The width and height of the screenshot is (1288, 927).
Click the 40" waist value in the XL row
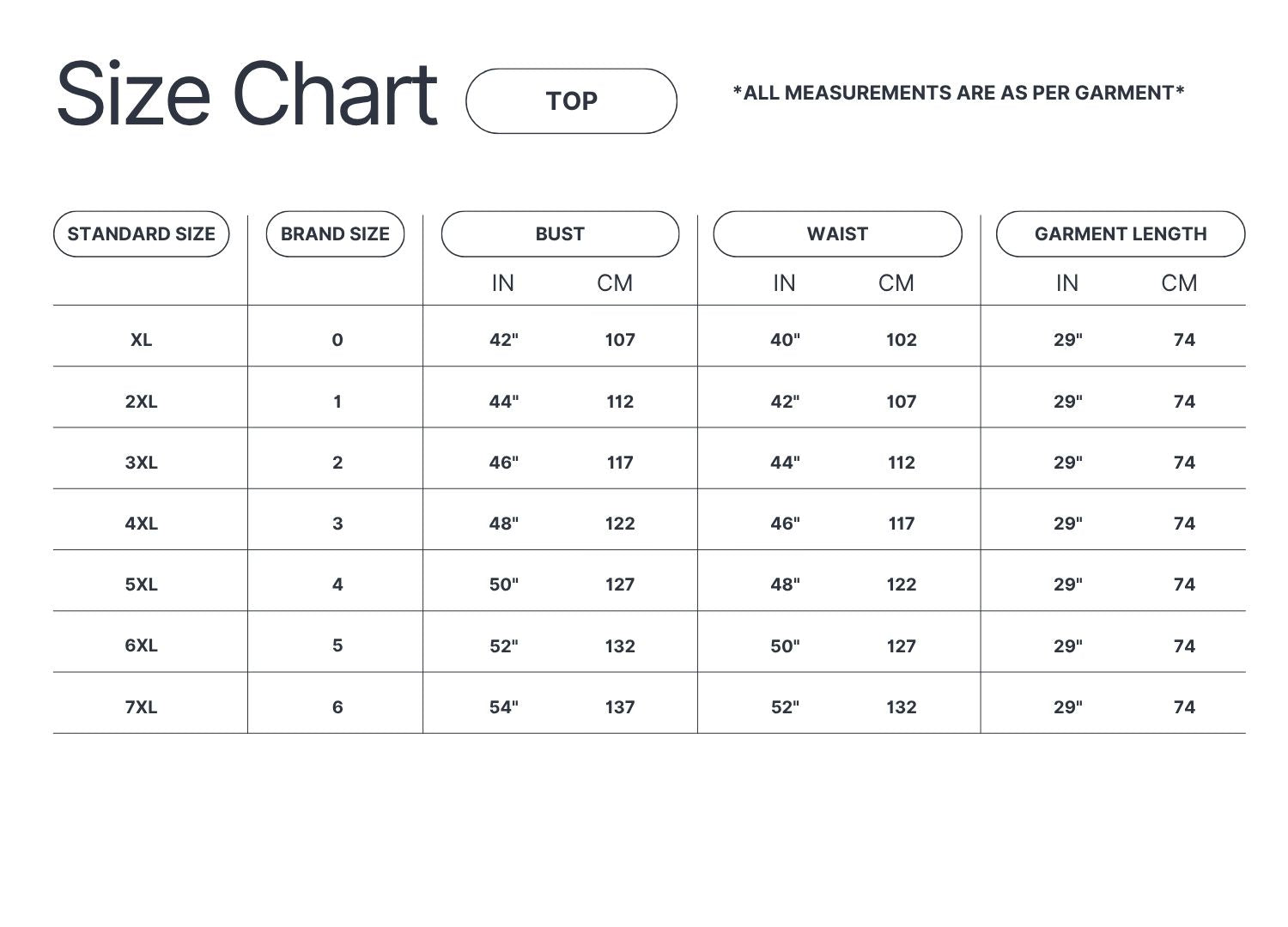click(785, 340)
